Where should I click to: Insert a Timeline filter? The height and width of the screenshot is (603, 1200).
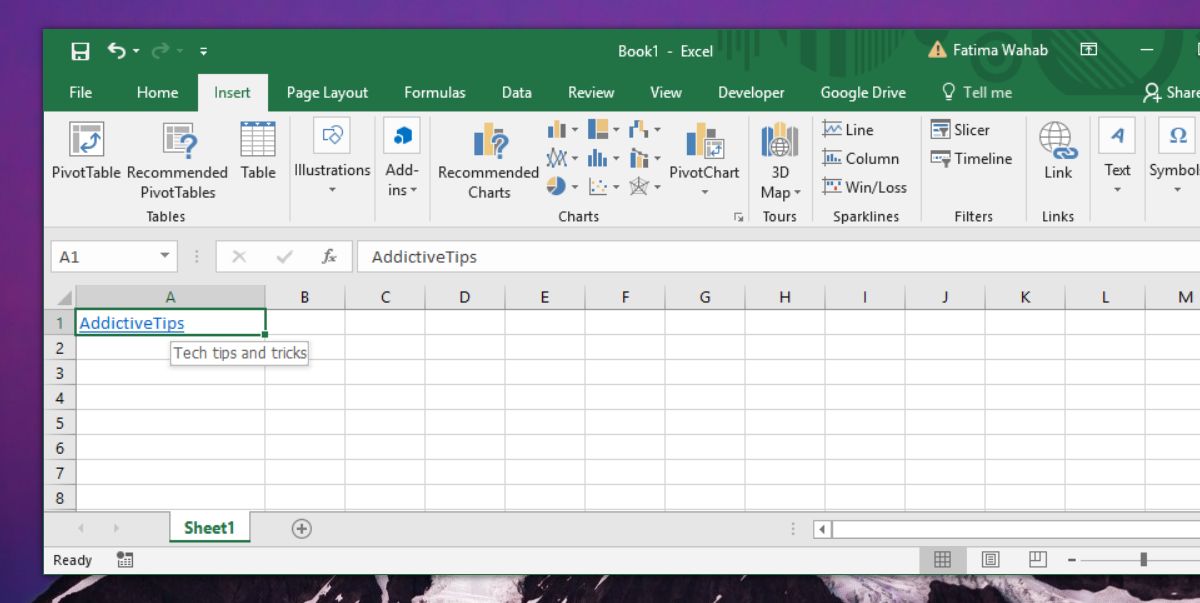[x=971, y=158]
